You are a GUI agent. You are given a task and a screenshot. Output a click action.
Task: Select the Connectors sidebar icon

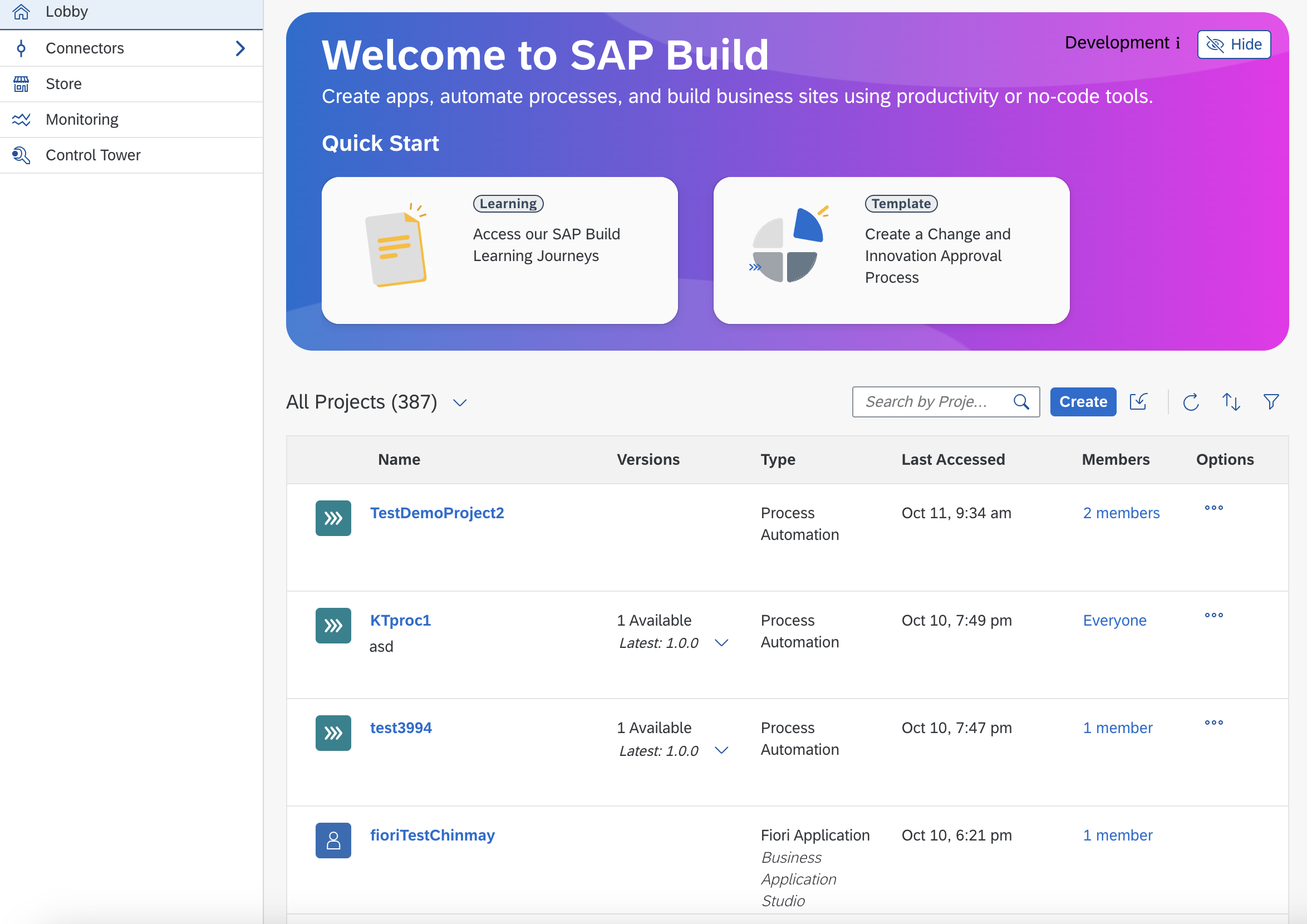pyautogui.click(x=21, y=48)
